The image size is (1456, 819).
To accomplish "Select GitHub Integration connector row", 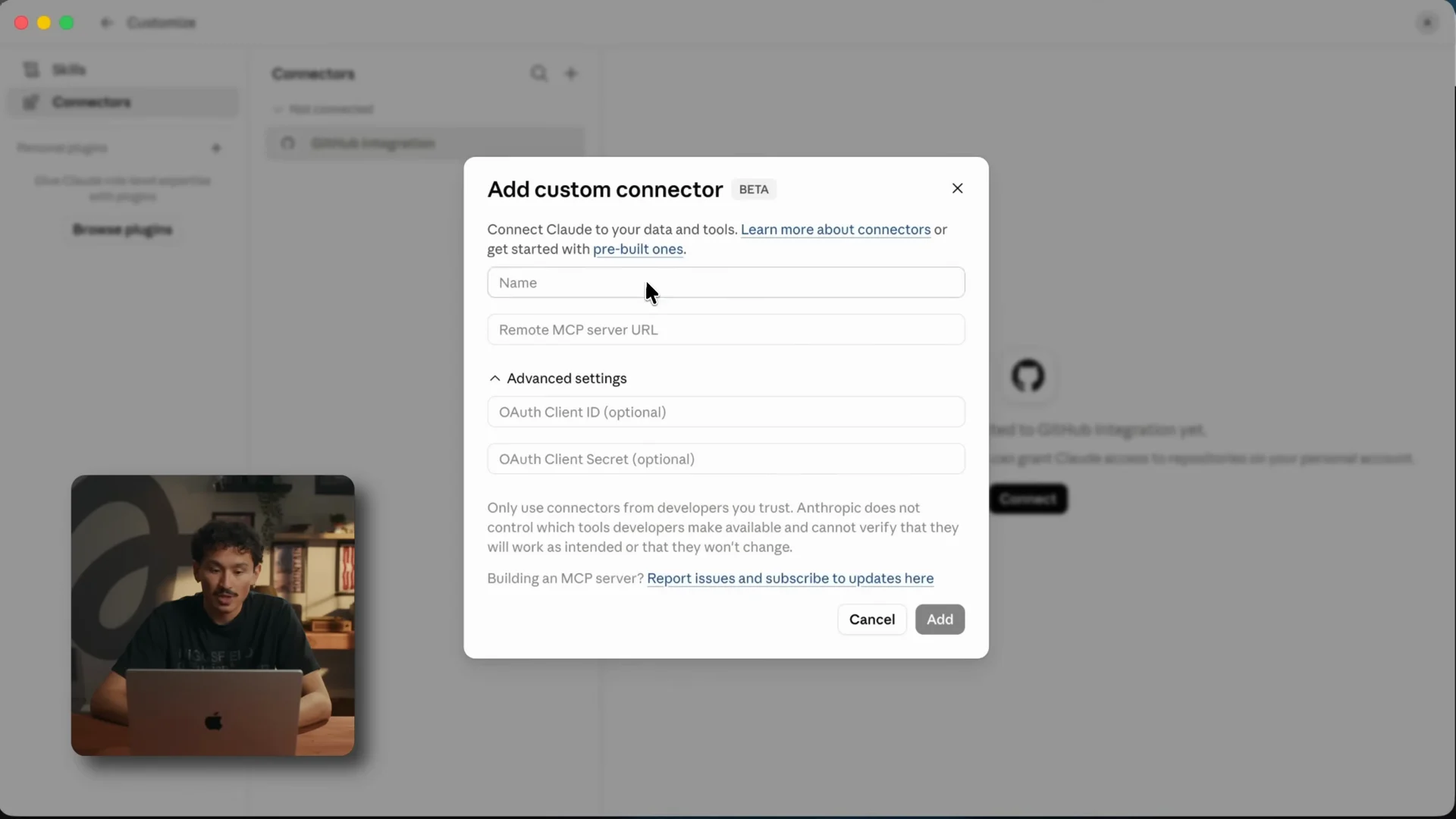I will 425,143.
